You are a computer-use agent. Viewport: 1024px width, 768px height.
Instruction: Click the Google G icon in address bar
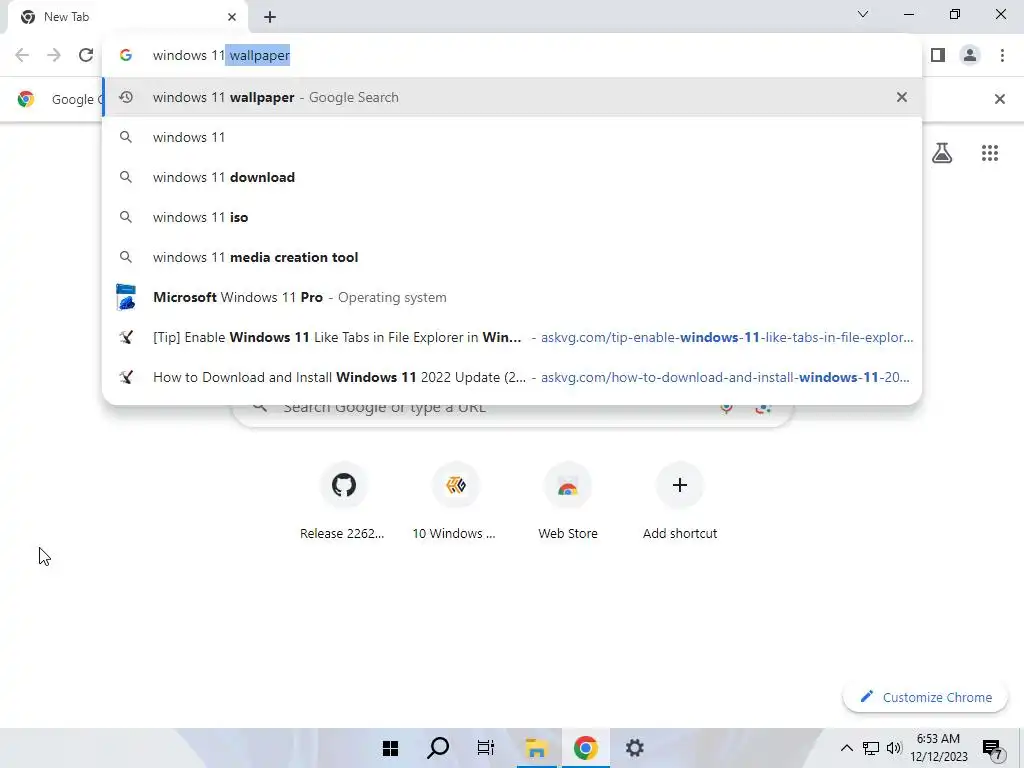tap(126, 56)
